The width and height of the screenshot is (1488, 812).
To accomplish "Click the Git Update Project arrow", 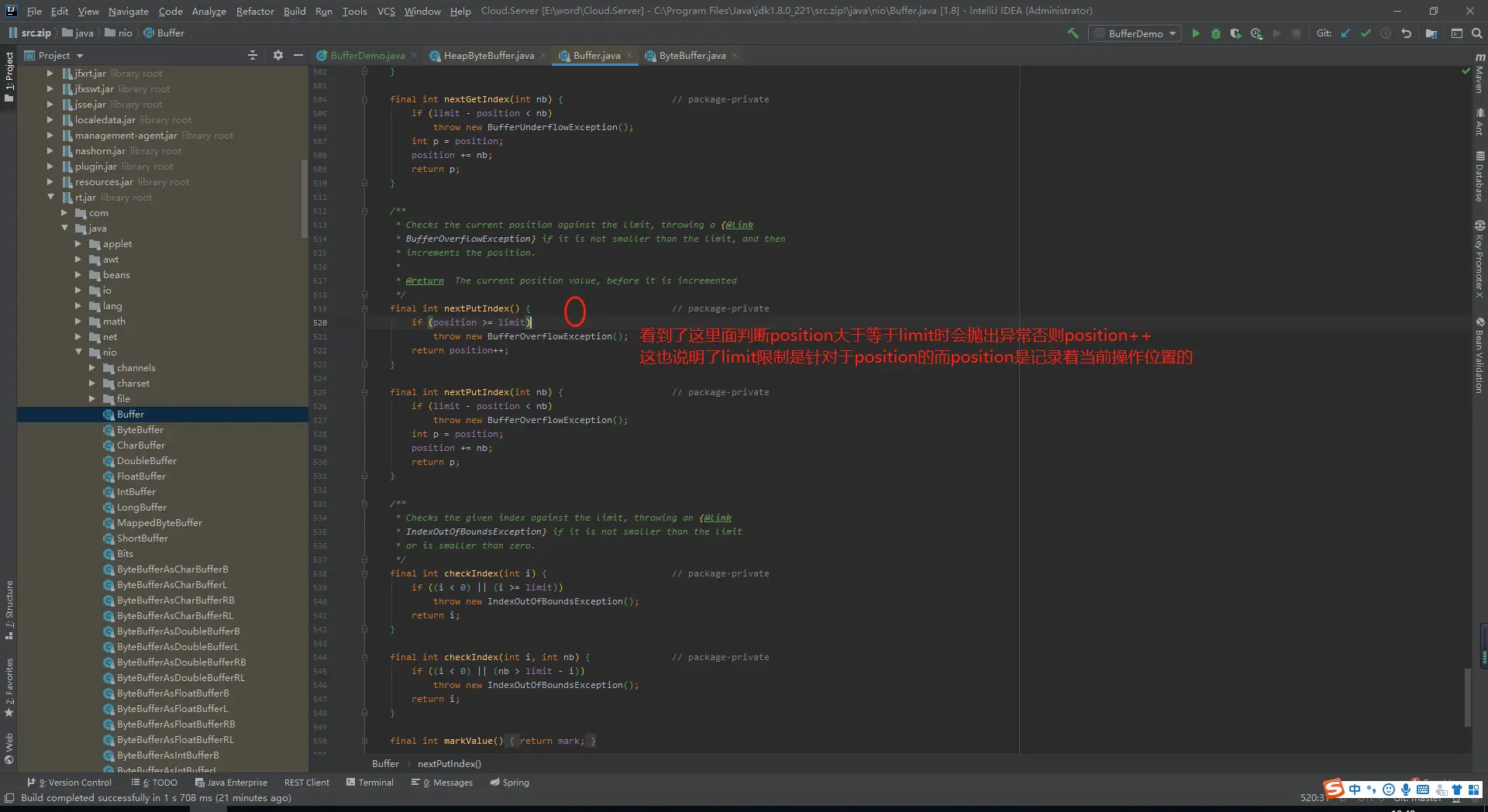I will pos(1345,33).
